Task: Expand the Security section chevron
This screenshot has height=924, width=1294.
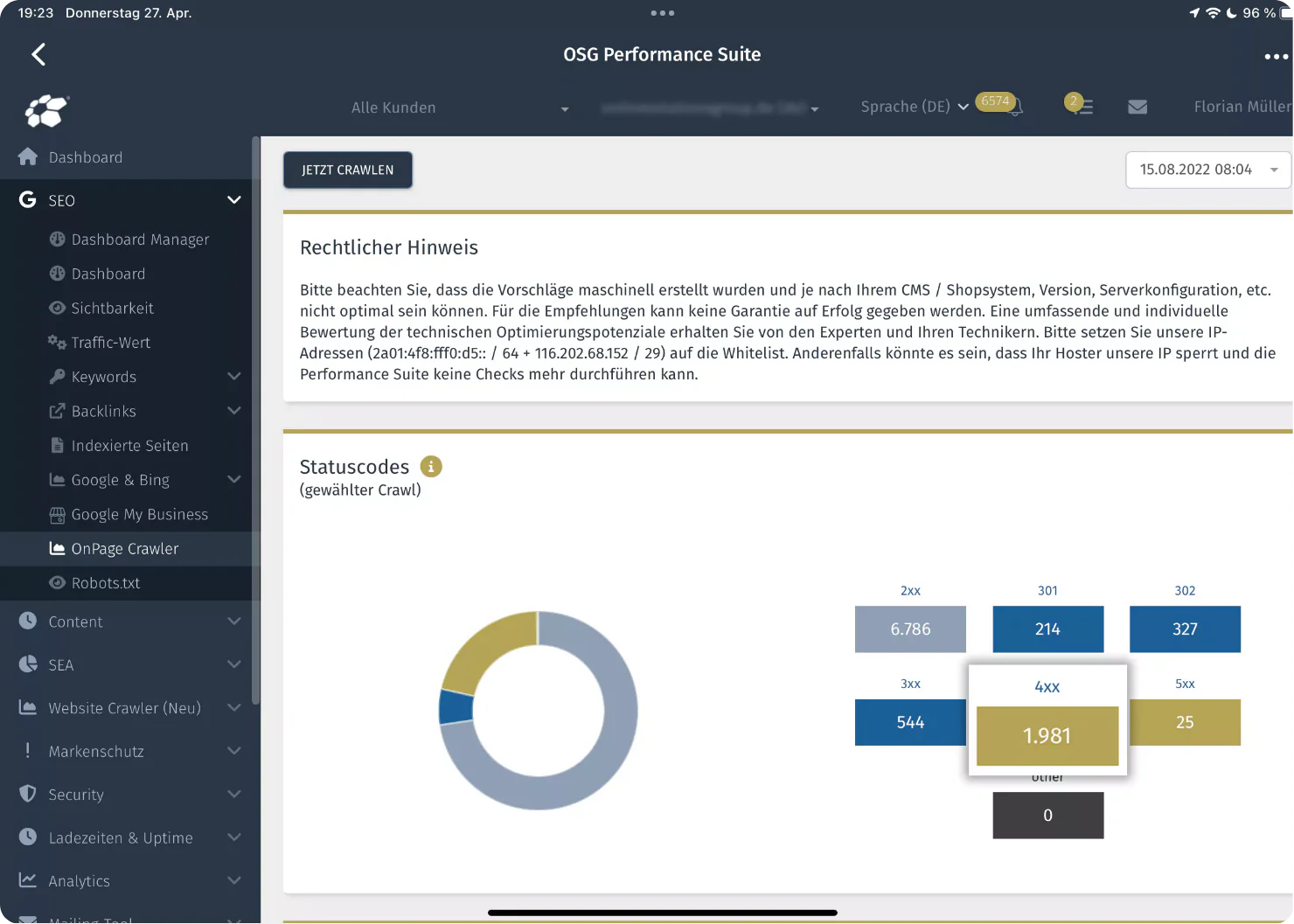Action: click(x=234, y=794)
